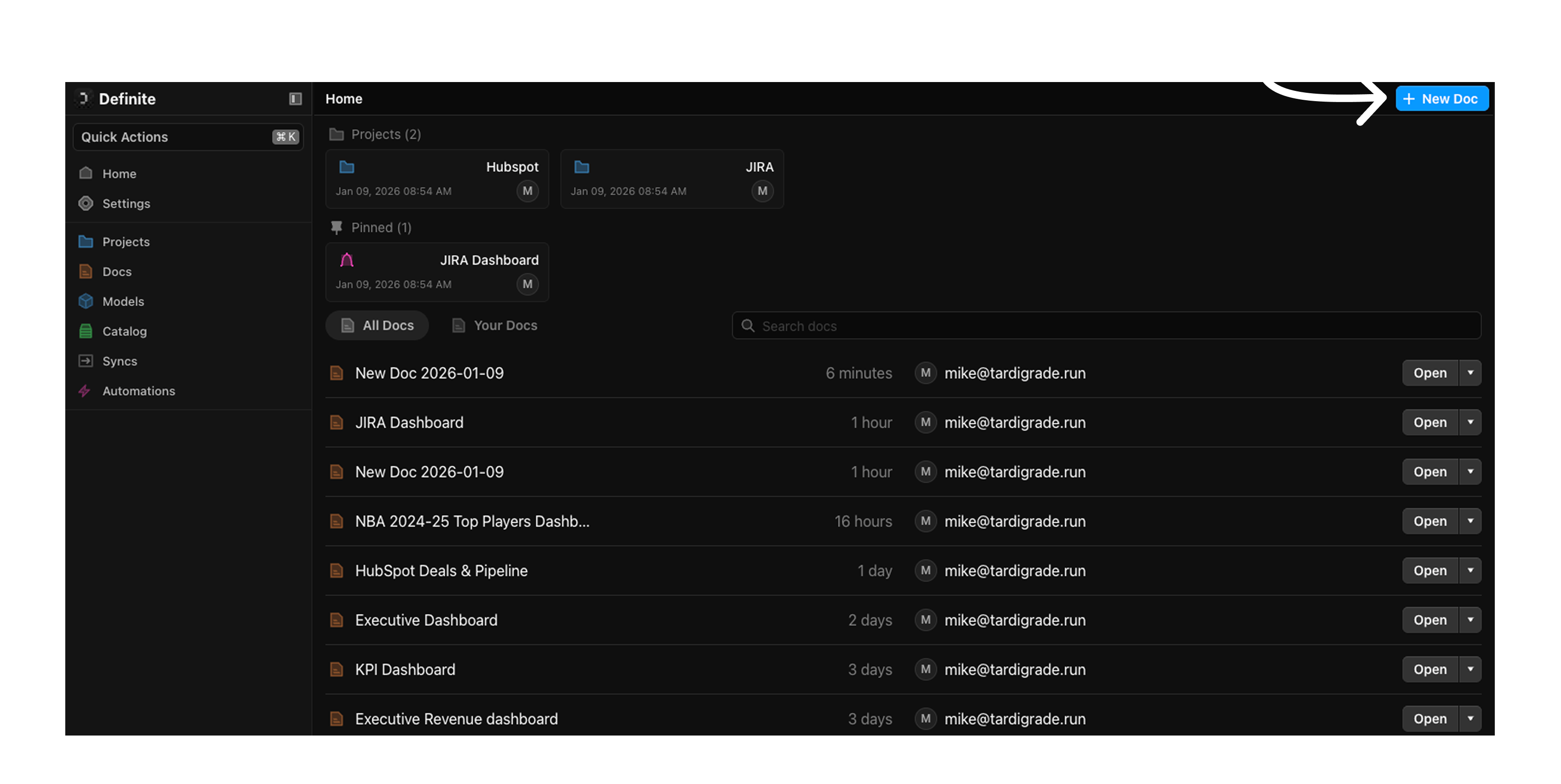
Task: Switch to the Your Docs tab
Action: point(495,325)
